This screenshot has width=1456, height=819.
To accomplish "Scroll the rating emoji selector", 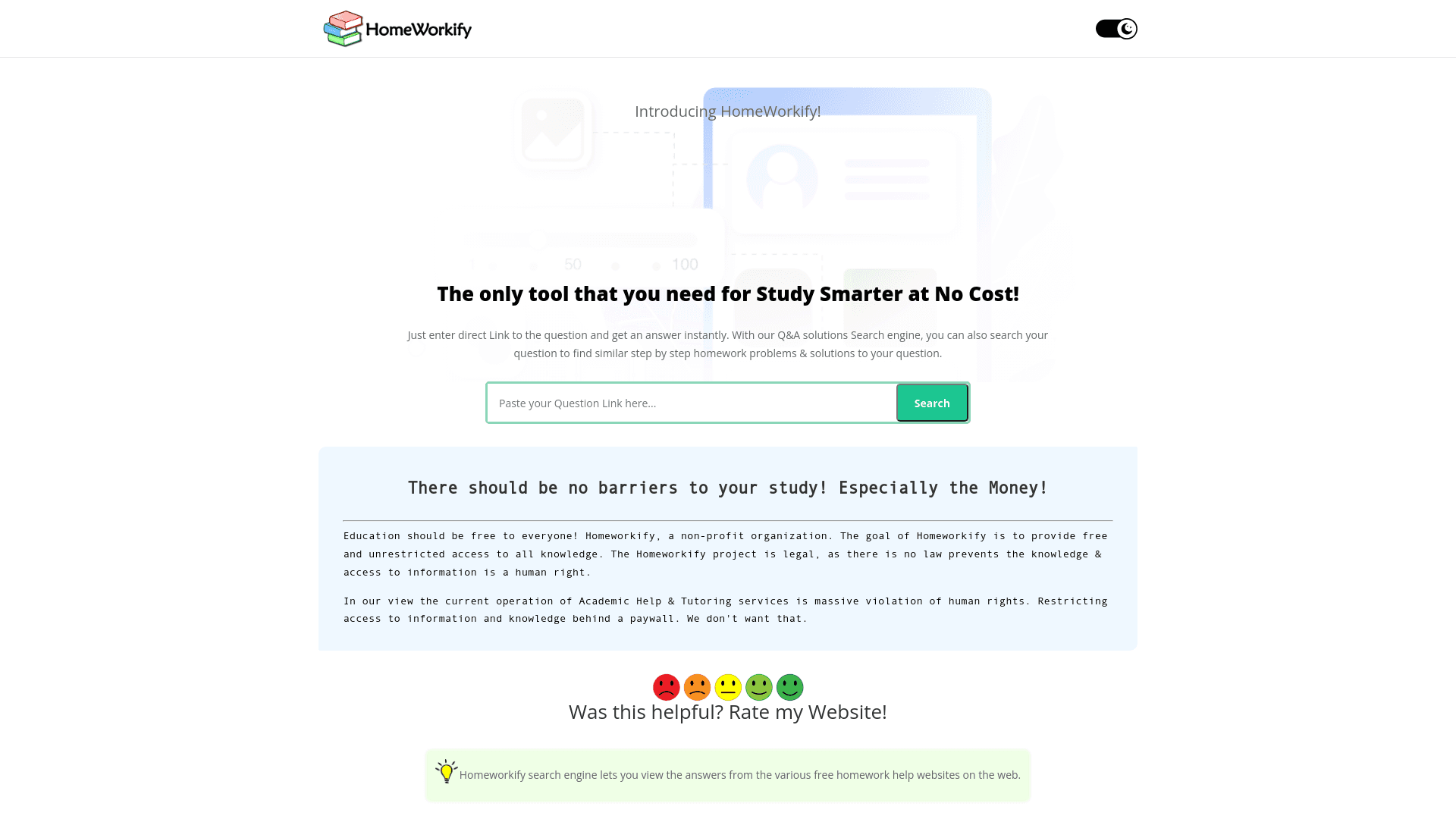I will [728, 687].
